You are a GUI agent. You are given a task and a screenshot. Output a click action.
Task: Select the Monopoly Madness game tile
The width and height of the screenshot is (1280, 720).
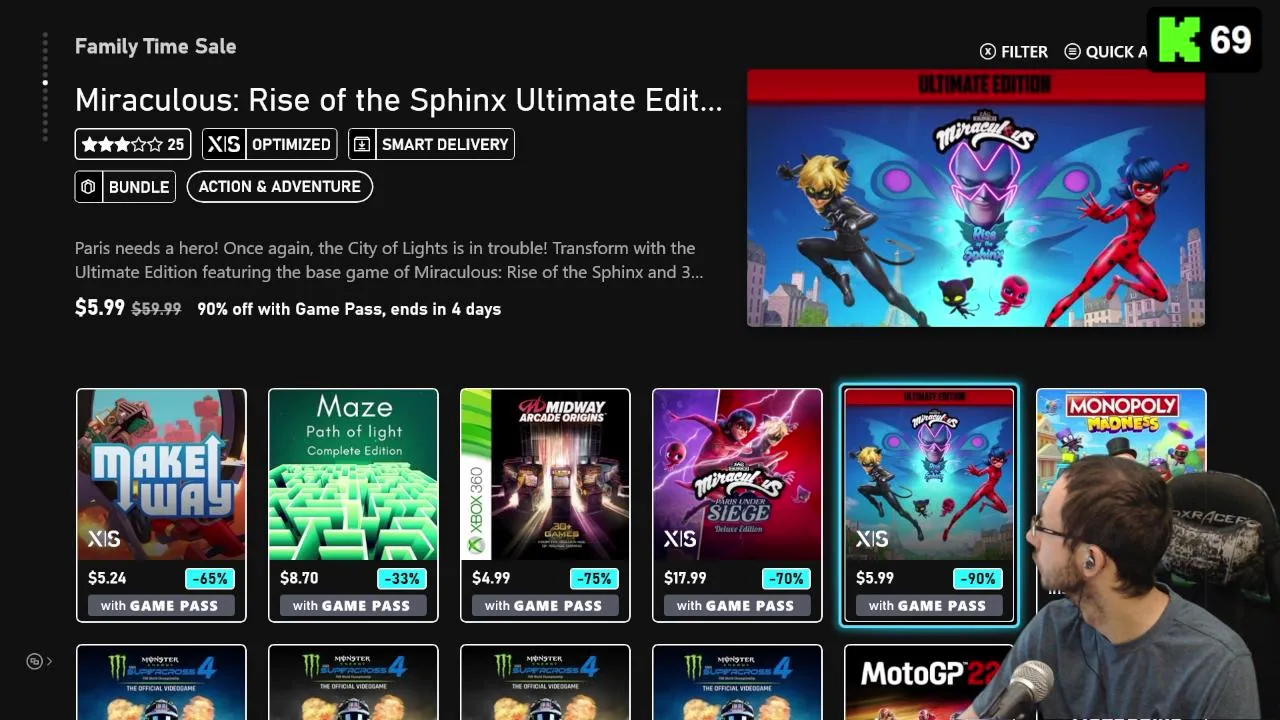[x=1121, y=430]
